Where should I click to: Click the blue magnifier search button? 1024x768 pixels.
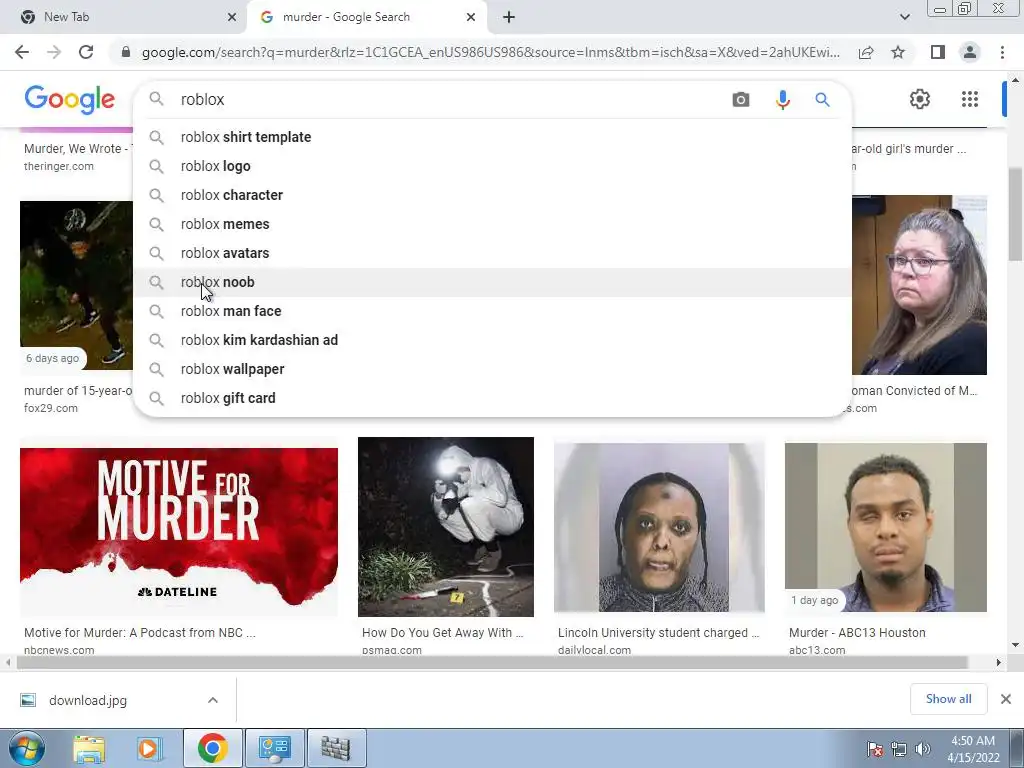[x=822, y=99]
